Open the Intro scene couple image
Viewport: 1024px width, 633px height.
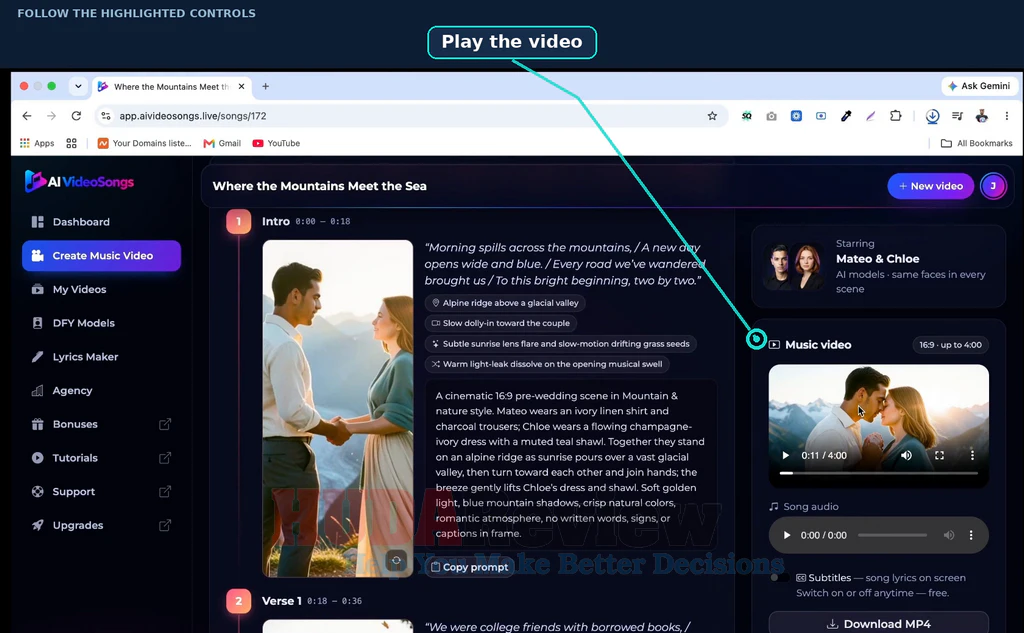tap(338, 408)
